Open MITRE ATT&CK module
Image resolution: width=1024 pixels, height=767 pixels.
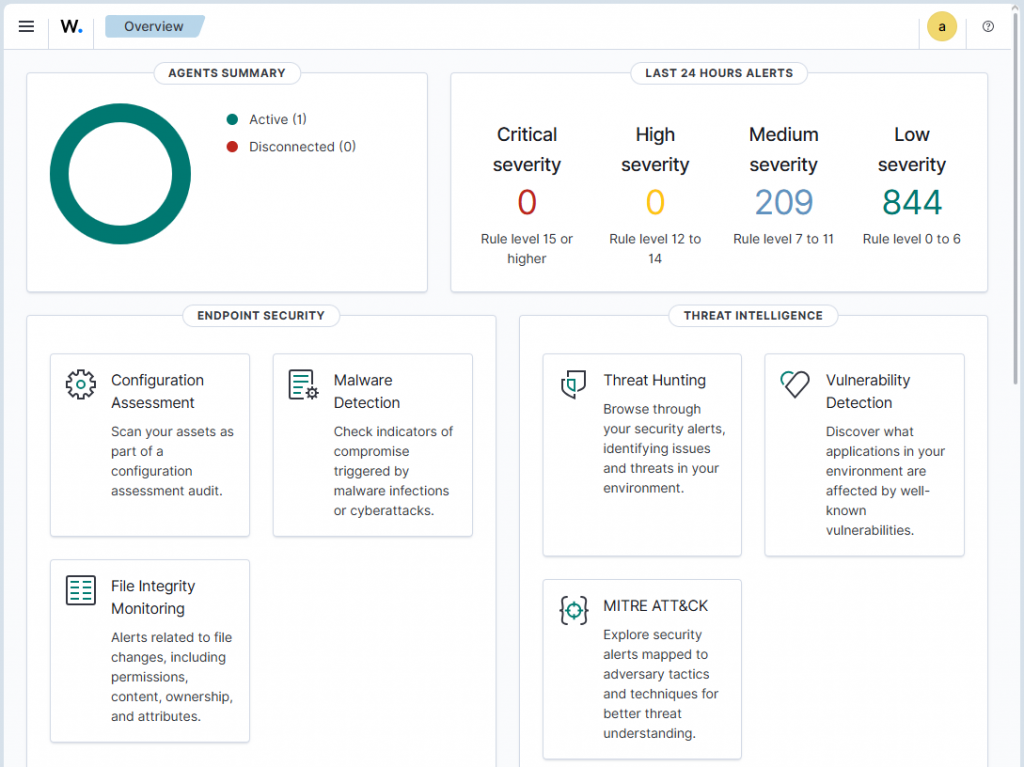point(642,670)
